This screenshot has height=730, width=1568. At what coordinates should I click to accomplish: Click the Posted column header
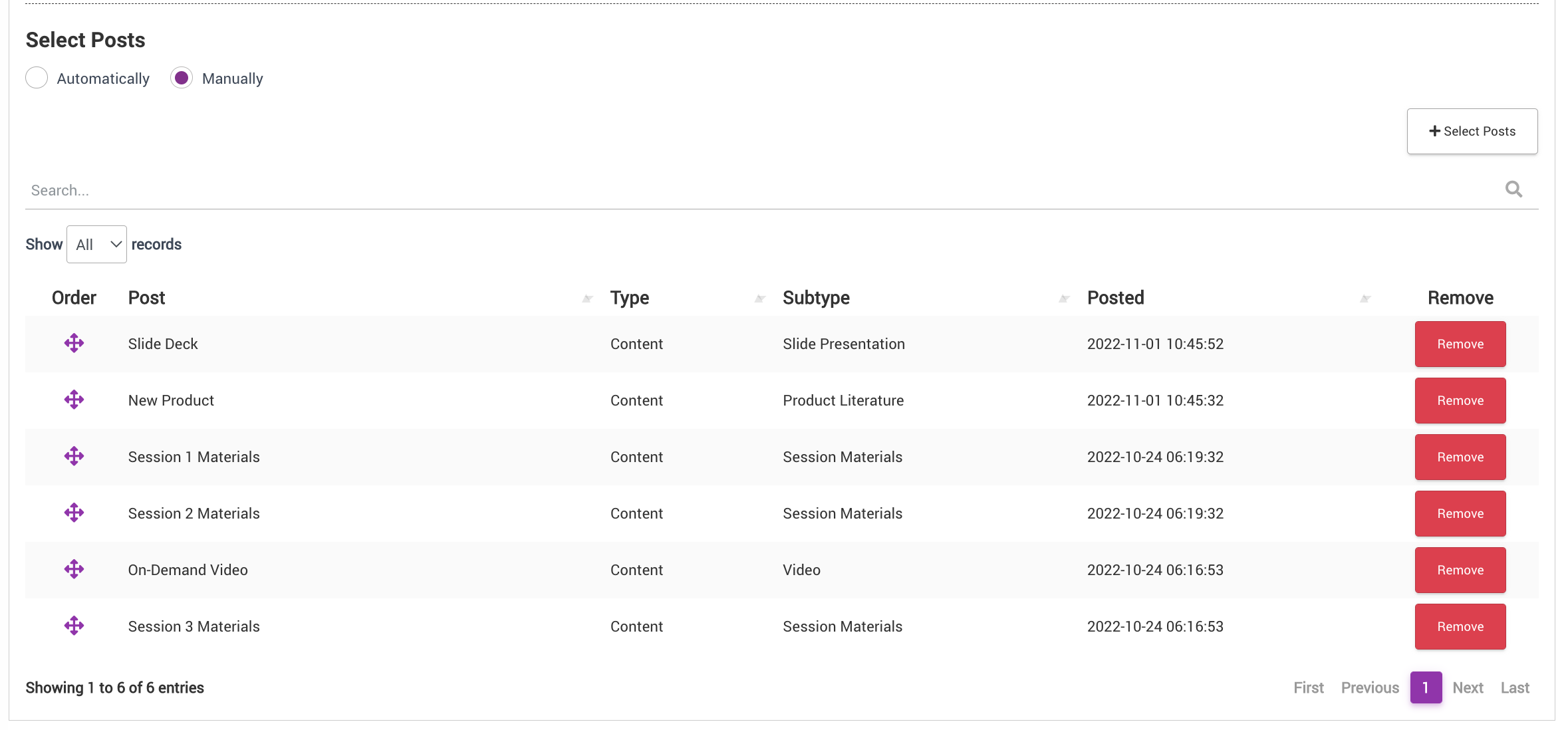pos(1115,298)
